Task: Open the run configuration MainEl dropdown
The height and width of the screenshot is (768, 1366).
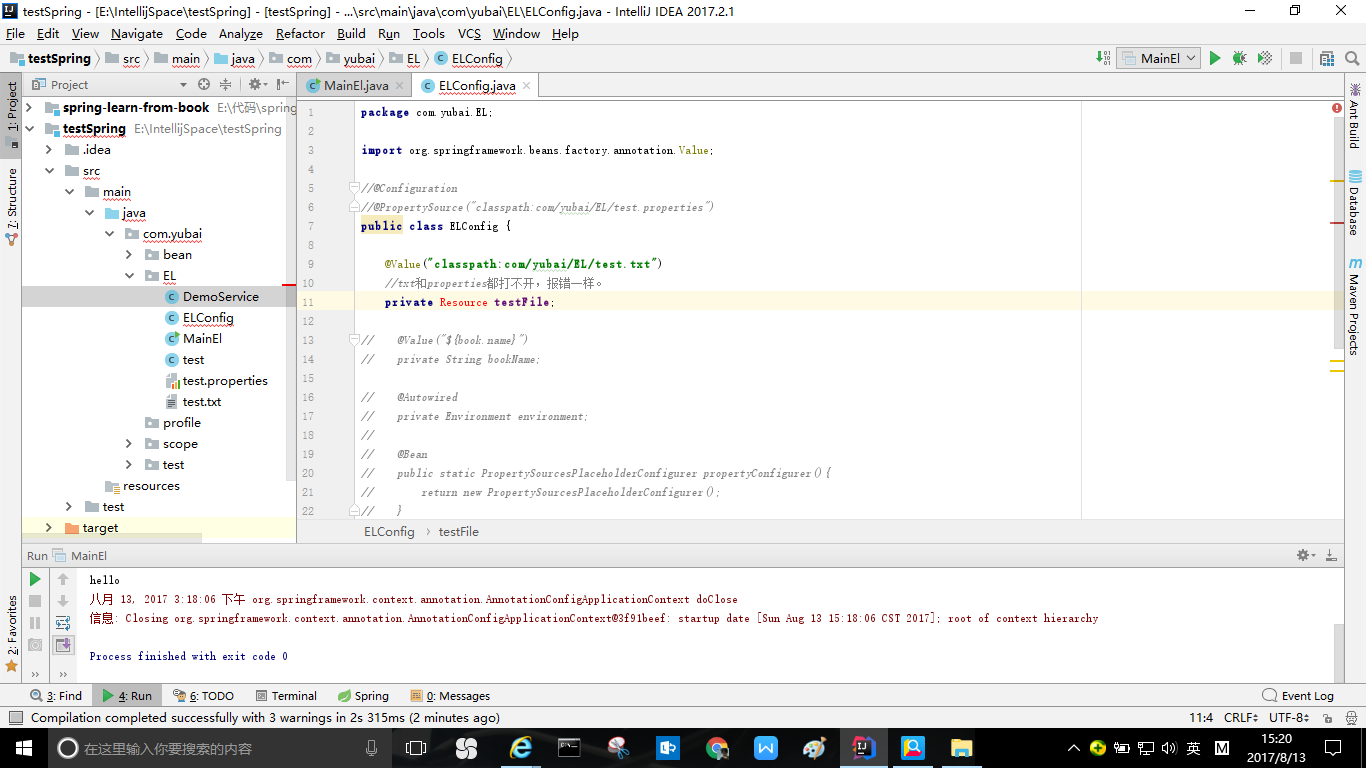Action: (1159, 58)
